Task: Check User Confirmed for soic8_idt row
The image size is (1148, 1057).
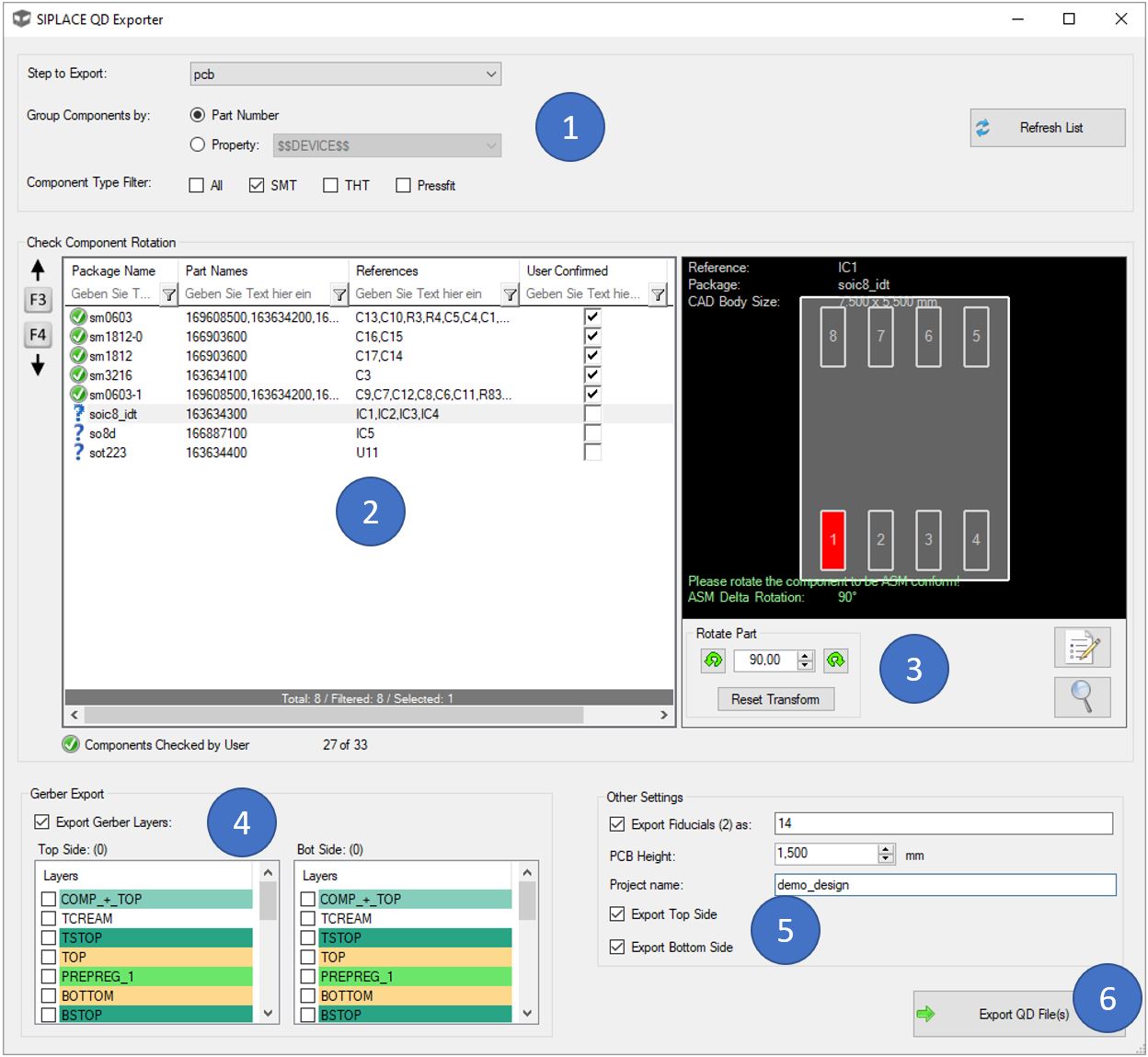Action: click(x=592, y=414)
